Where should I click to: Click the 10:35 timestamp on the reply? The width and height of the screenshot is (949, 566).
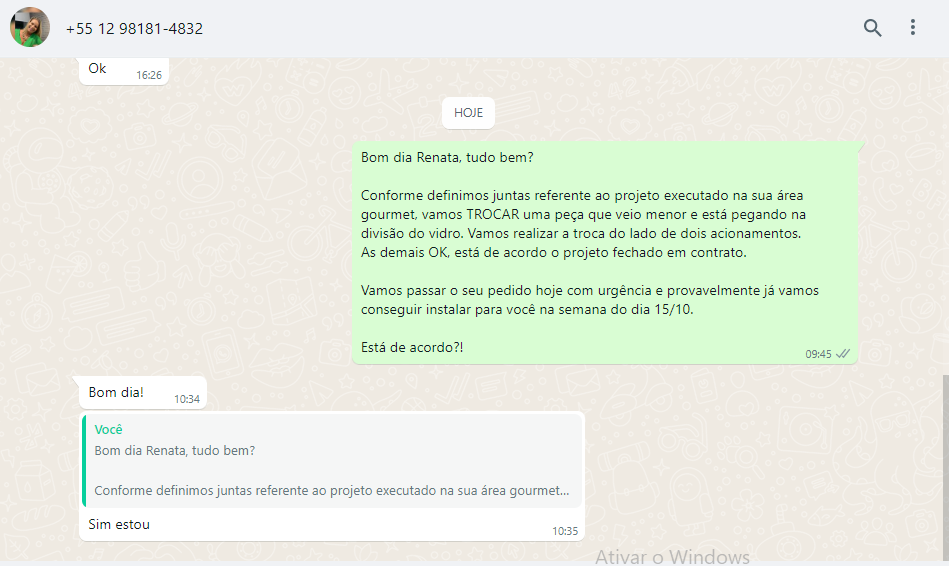click(x=565, y=531)
